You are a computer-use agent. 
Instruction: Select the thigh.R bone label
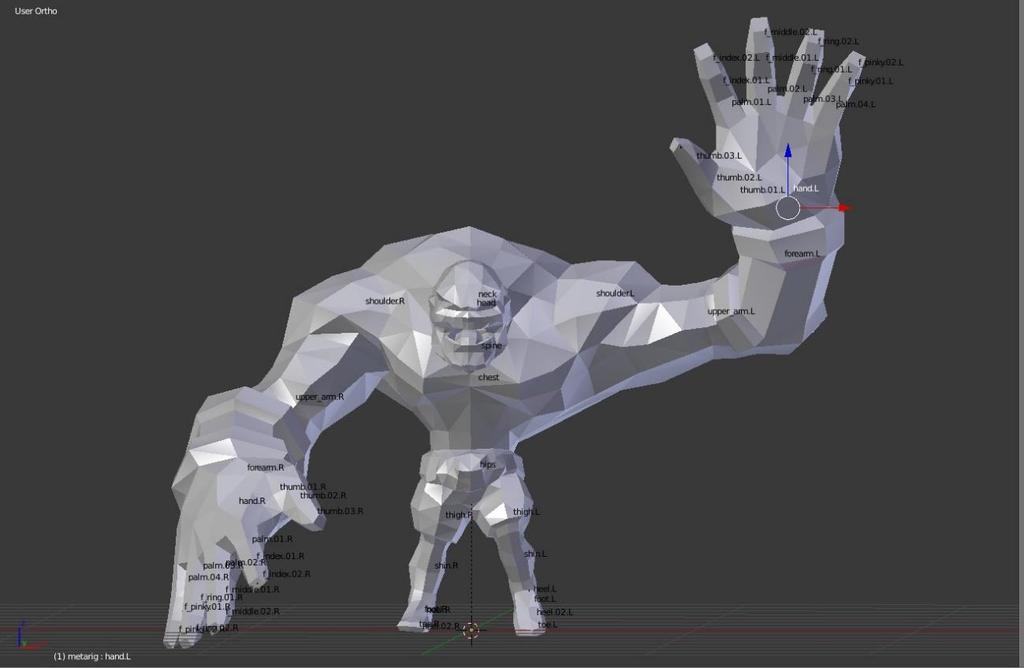click(458, 515)
